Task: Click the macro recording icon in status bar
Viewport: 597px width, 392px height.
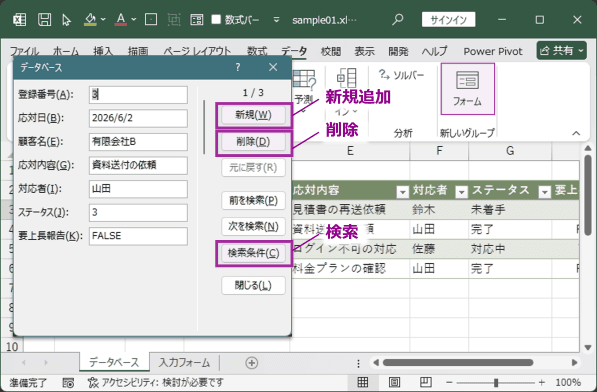Action: click(68, 382)
